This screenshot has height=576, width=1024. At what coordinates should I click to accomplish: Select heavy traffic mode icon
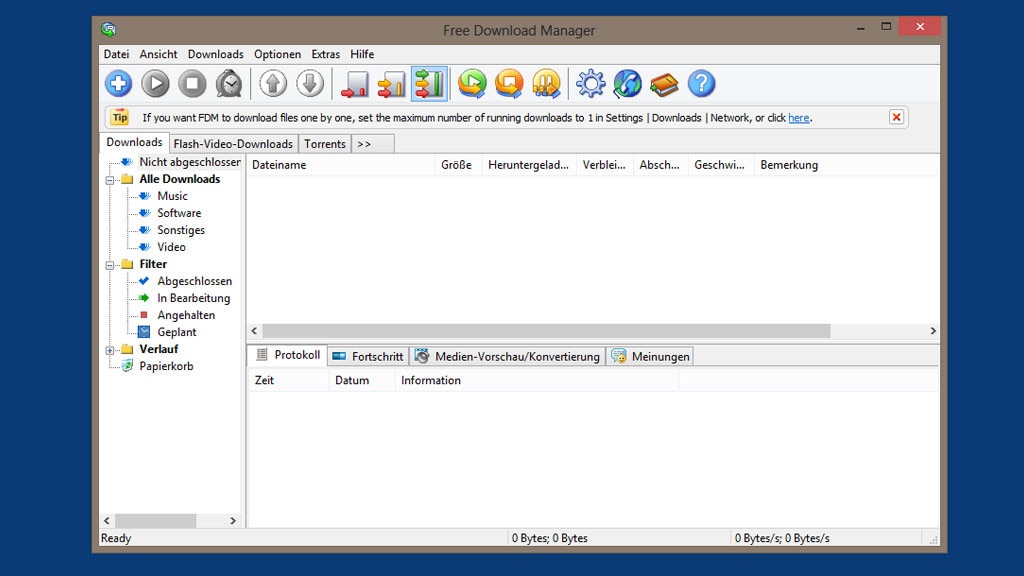429,84
